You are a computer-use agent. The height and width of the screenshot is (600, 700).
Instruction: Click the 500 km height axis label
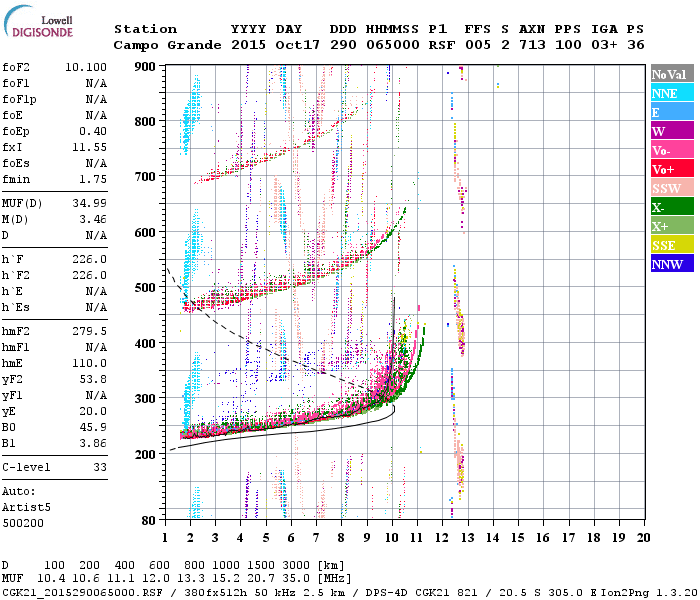coord(145,288)
